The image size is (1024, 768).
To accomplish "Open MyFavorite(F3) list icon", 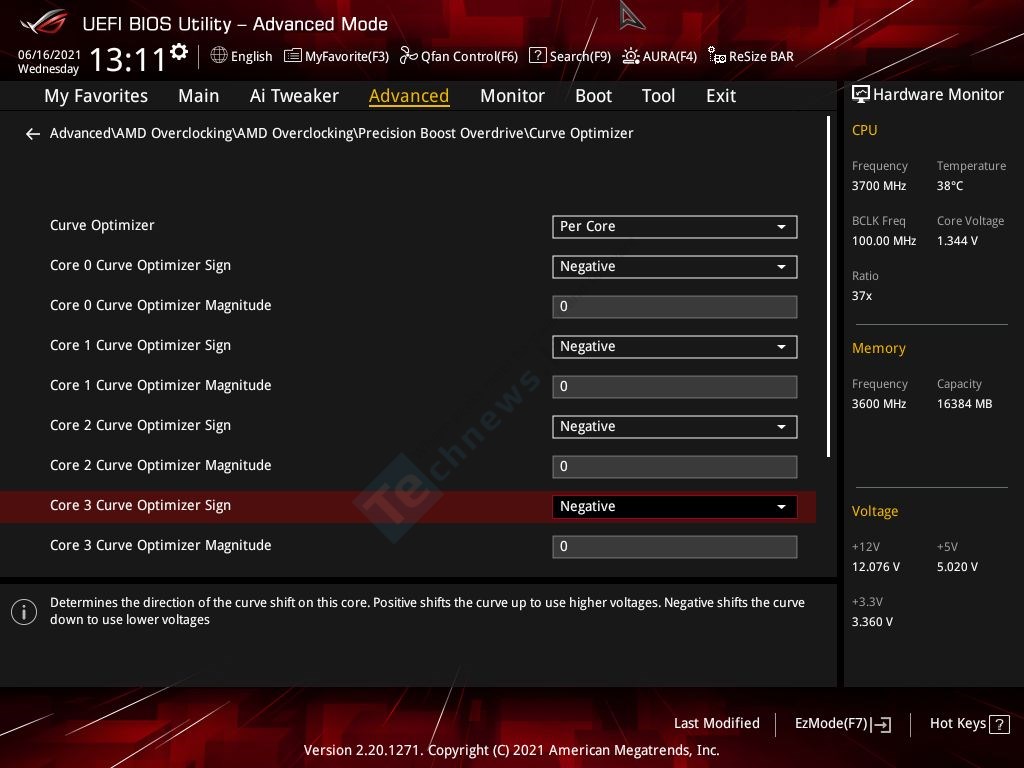I will tap(293, 56).
